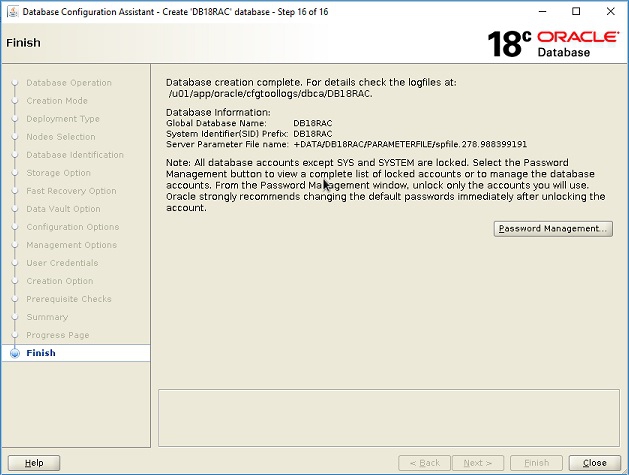Select the Data Vault Option step
629x475 pixels.
[x=63, y=209]
